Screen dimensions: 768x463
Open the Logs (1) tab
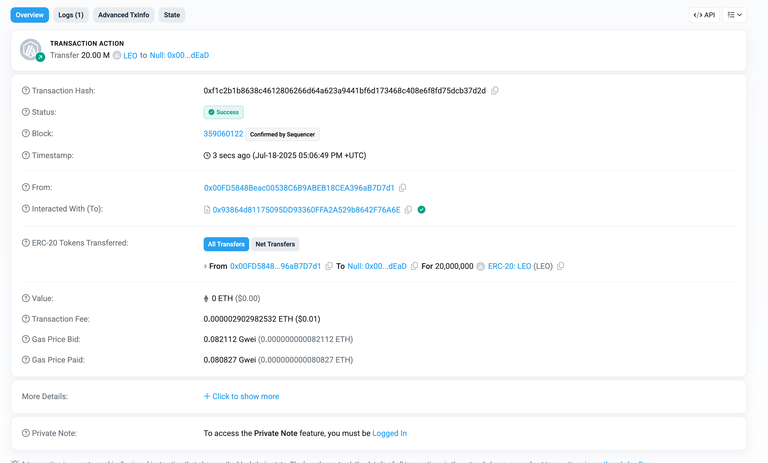71,15
